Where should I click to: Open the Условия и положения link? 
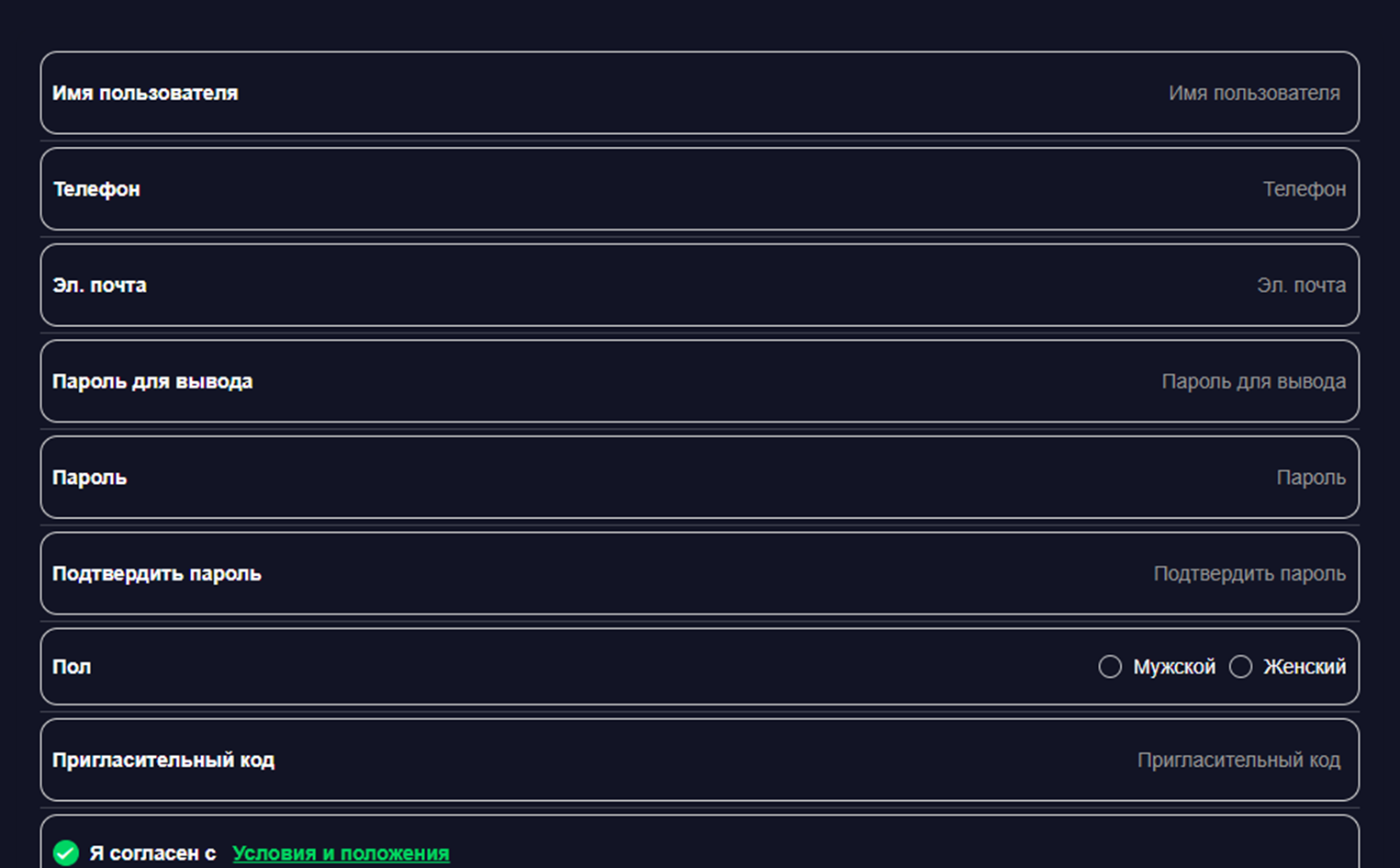[341, 853]
